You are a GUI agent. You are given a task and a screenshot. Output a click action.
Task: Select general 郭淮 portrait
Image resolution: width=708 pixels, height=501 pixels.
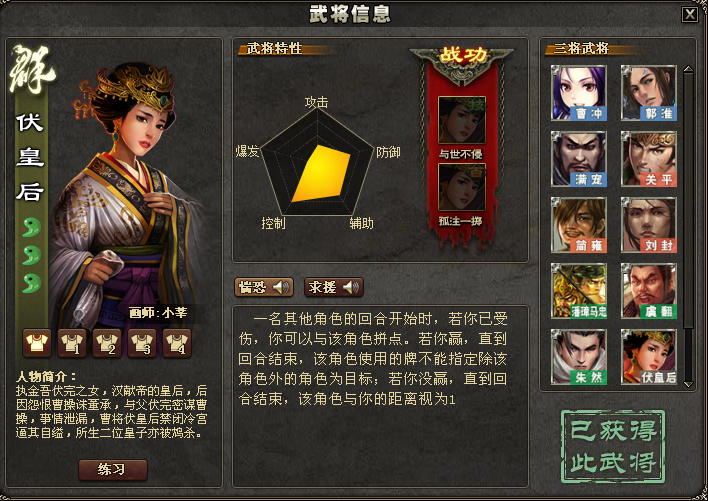coord(649,93)
